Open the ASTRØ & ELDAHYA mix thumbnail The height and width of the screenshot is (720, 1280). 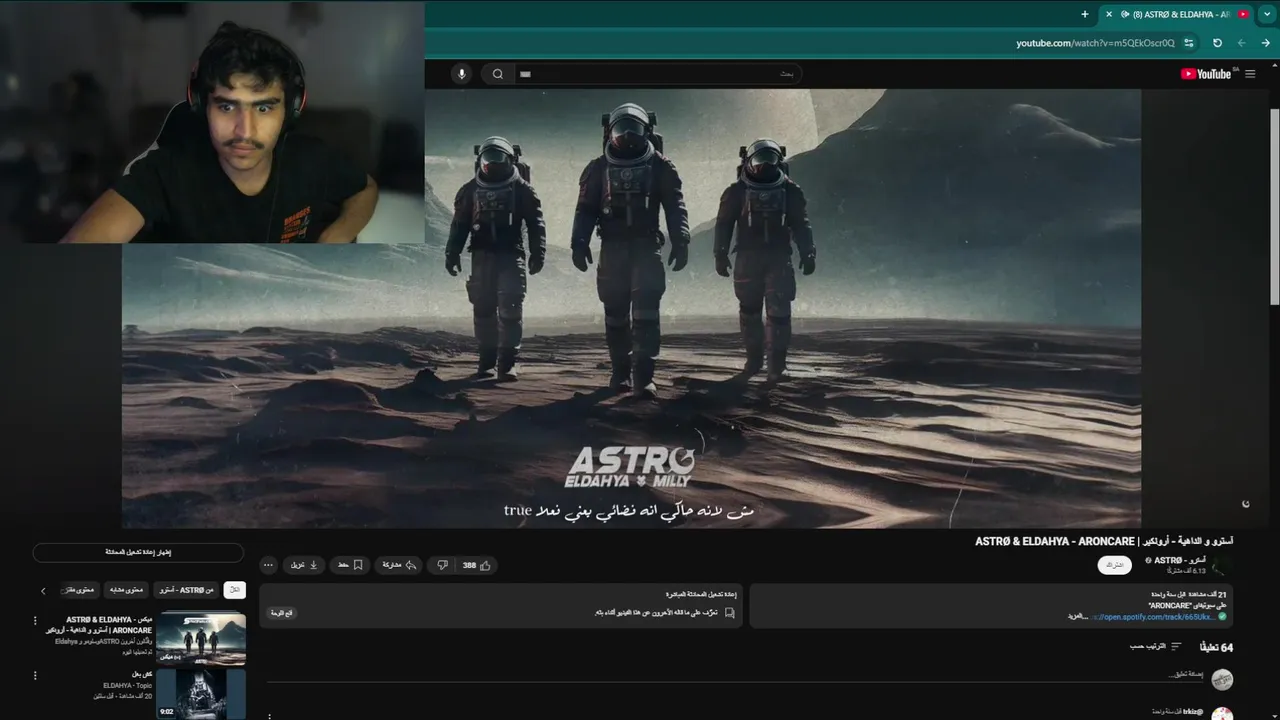pos(201,638)
